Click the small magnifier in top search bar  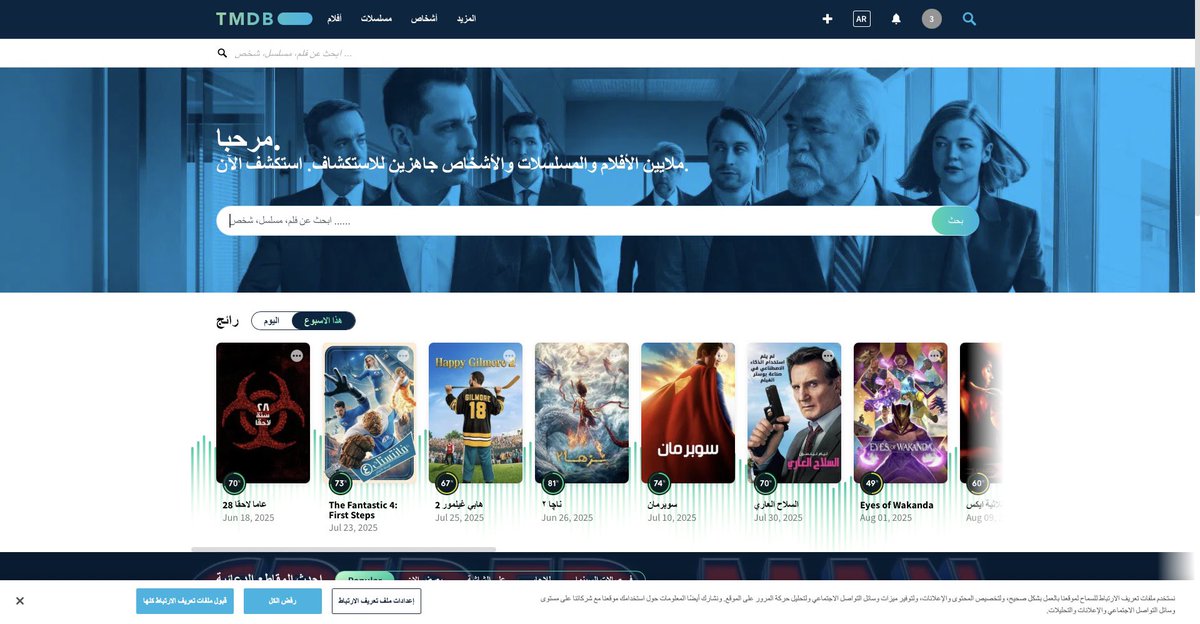222,53
